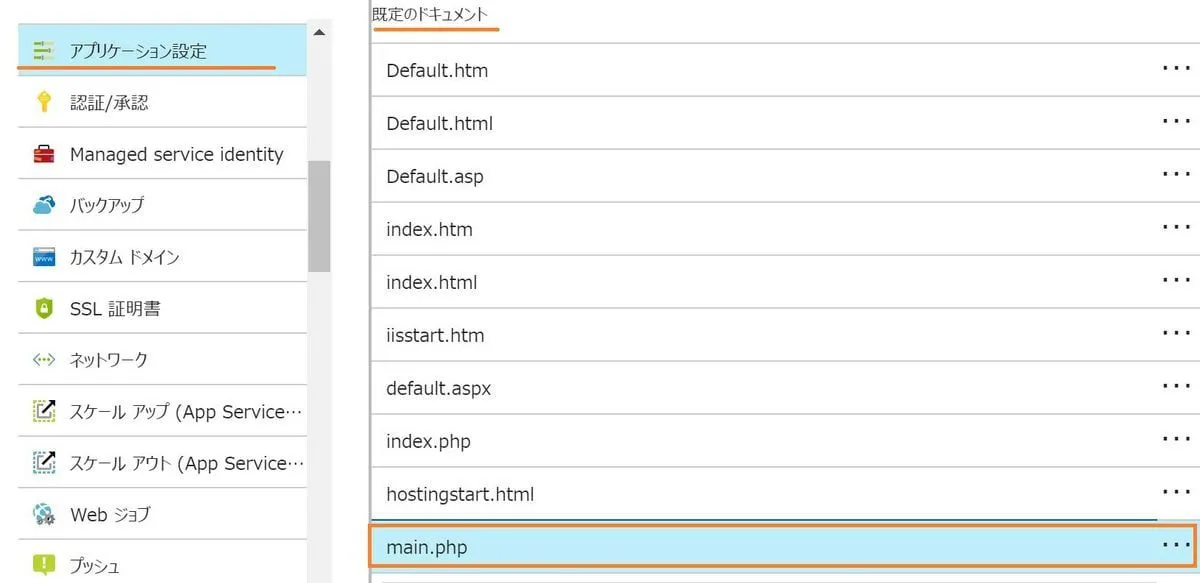Open more options for index.html
Viewport: 1200px width, 583px height.
point(1176,280)
